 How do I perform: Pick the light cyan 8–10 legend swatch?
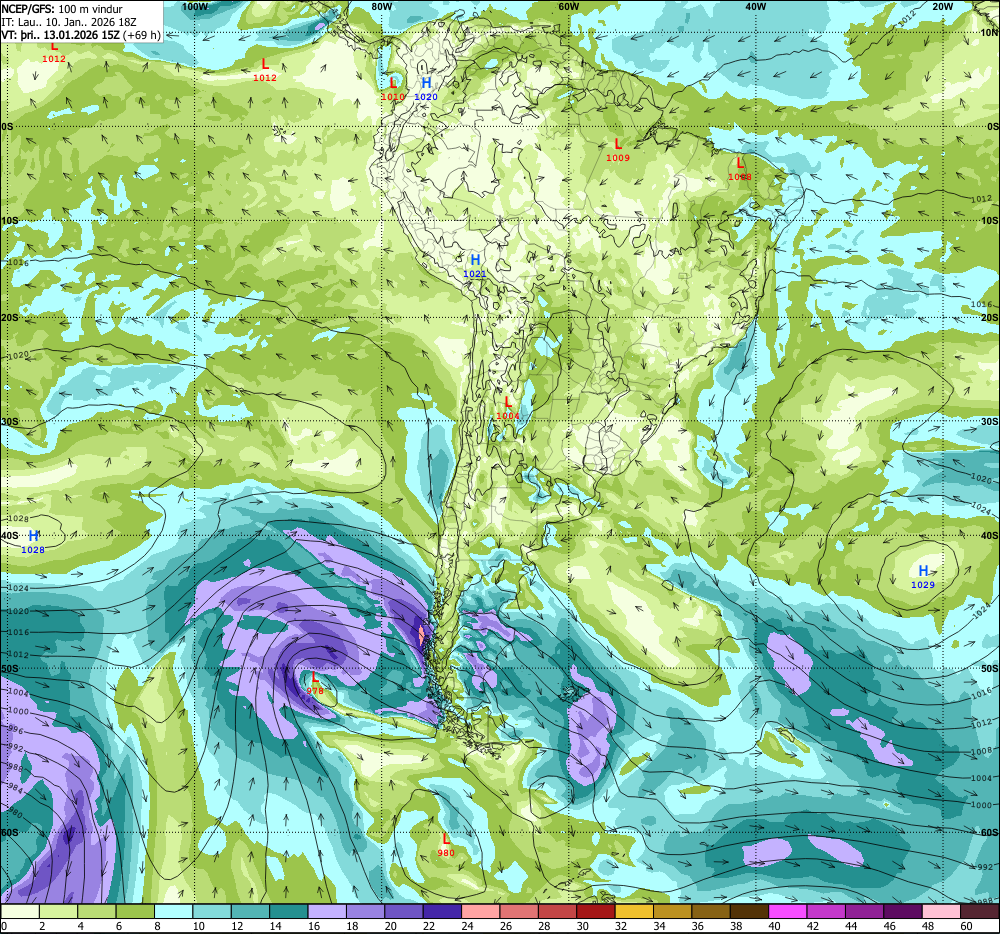pyautogui.click(x=173, y=911)
